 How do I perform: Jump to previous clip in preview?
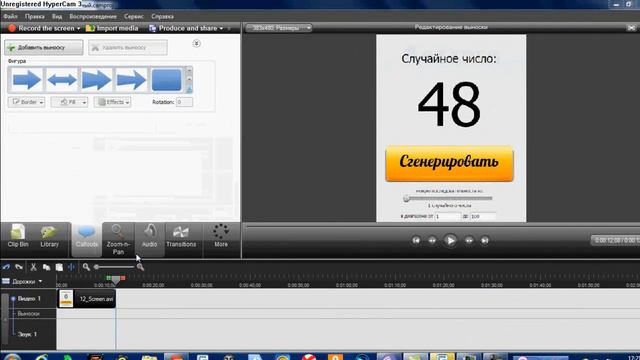(x=416, y=240)
